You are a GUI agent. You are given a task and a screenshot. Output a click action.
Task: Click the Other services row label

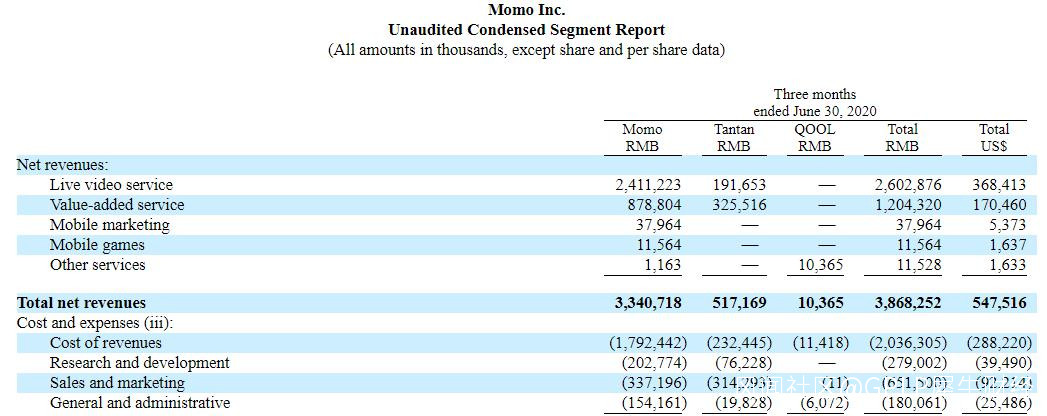97,264
